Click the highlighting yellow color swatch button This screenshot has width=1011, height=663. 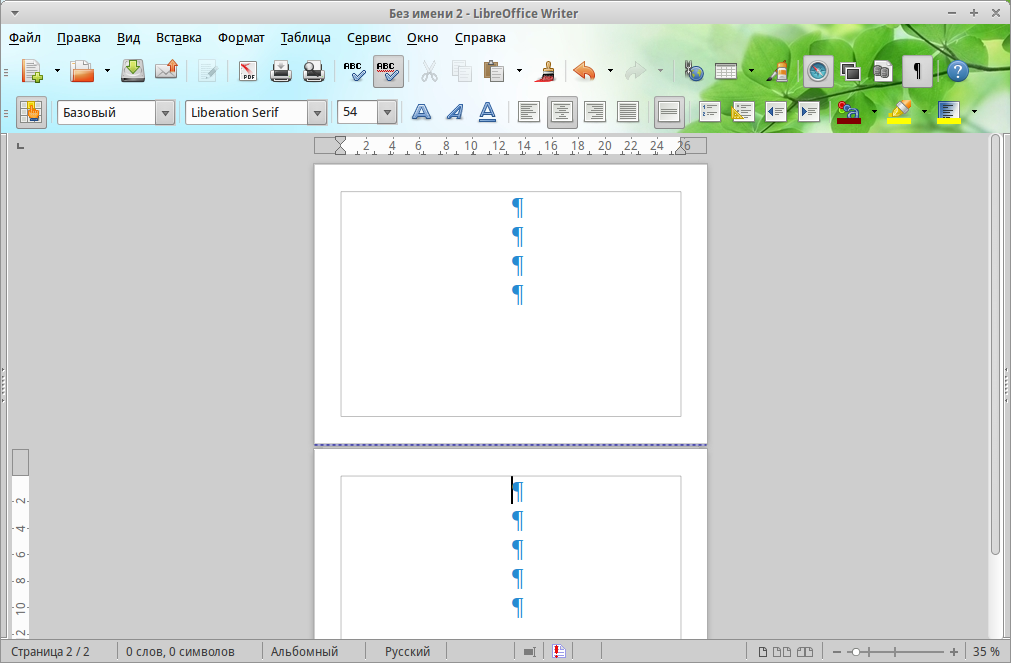click(899, 112)
